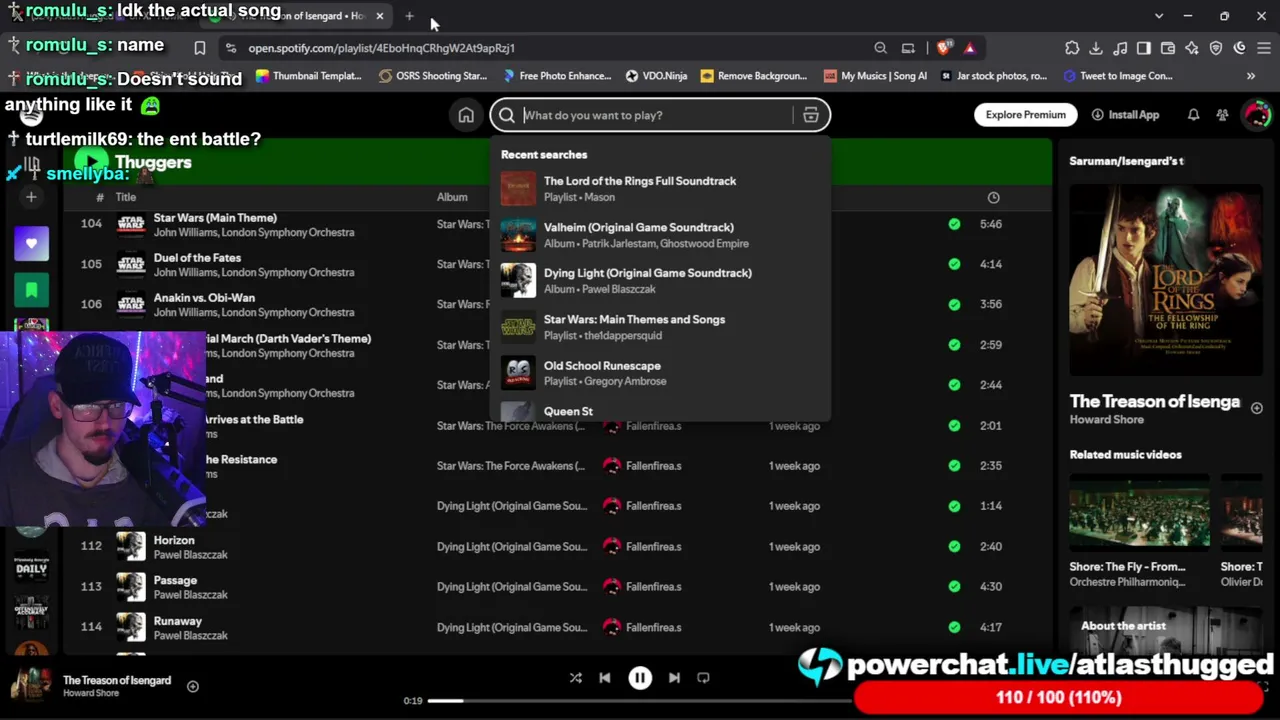Screen dimensions: 1280x720
Task: Open the 'Shore: The Fly' related video thumbnail
Action: click(1140, 514)
